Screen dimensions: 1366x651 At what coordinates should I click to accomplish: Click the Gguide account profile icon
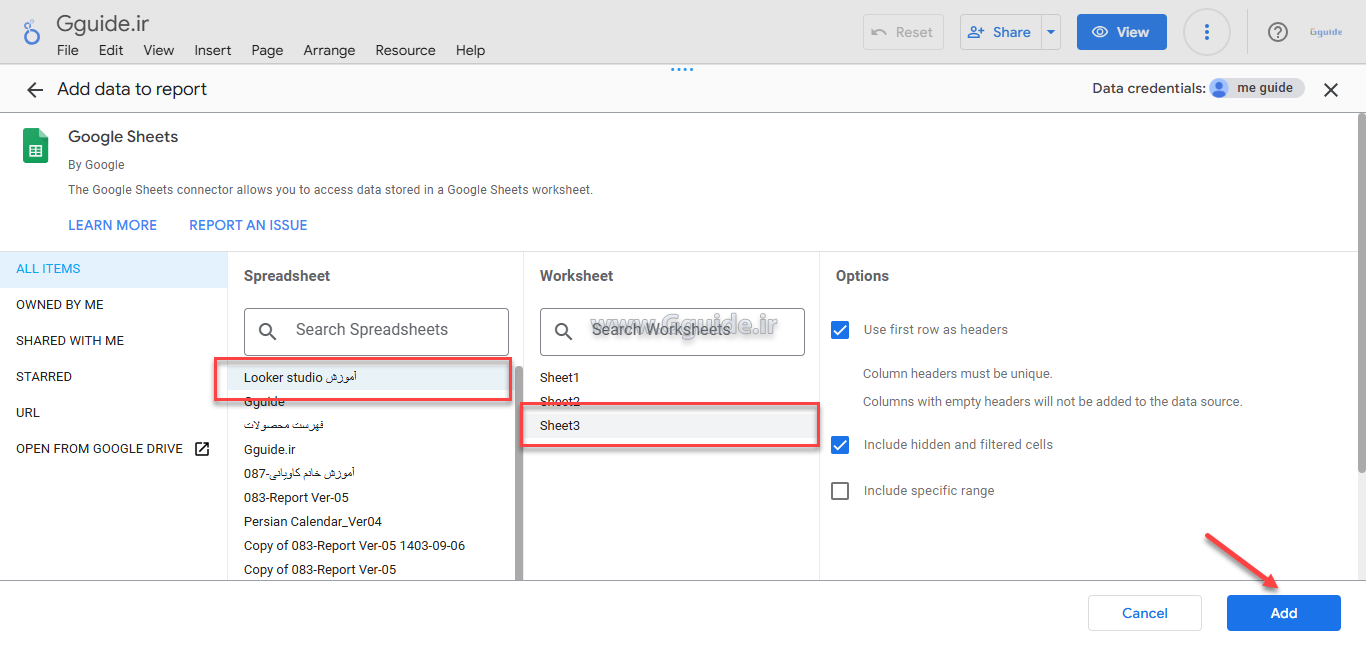pos(1325,32)
